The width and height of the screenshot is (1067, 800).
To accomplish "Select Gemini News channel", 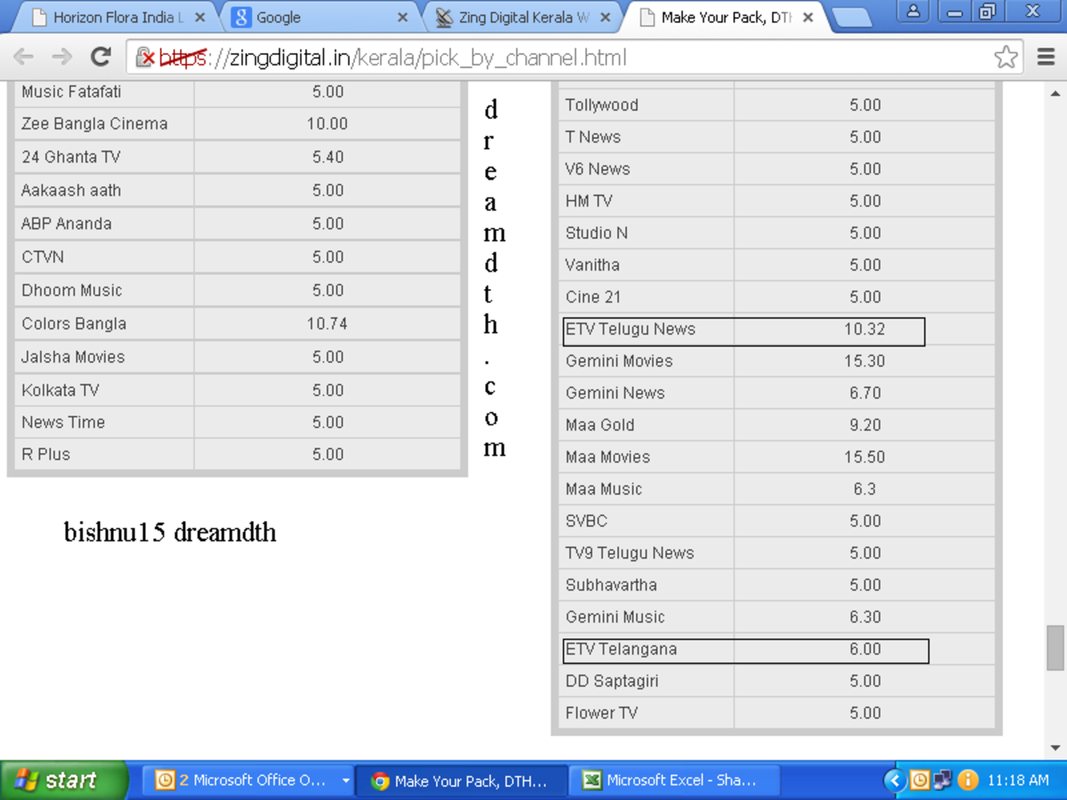I will (x=615, y=393).
